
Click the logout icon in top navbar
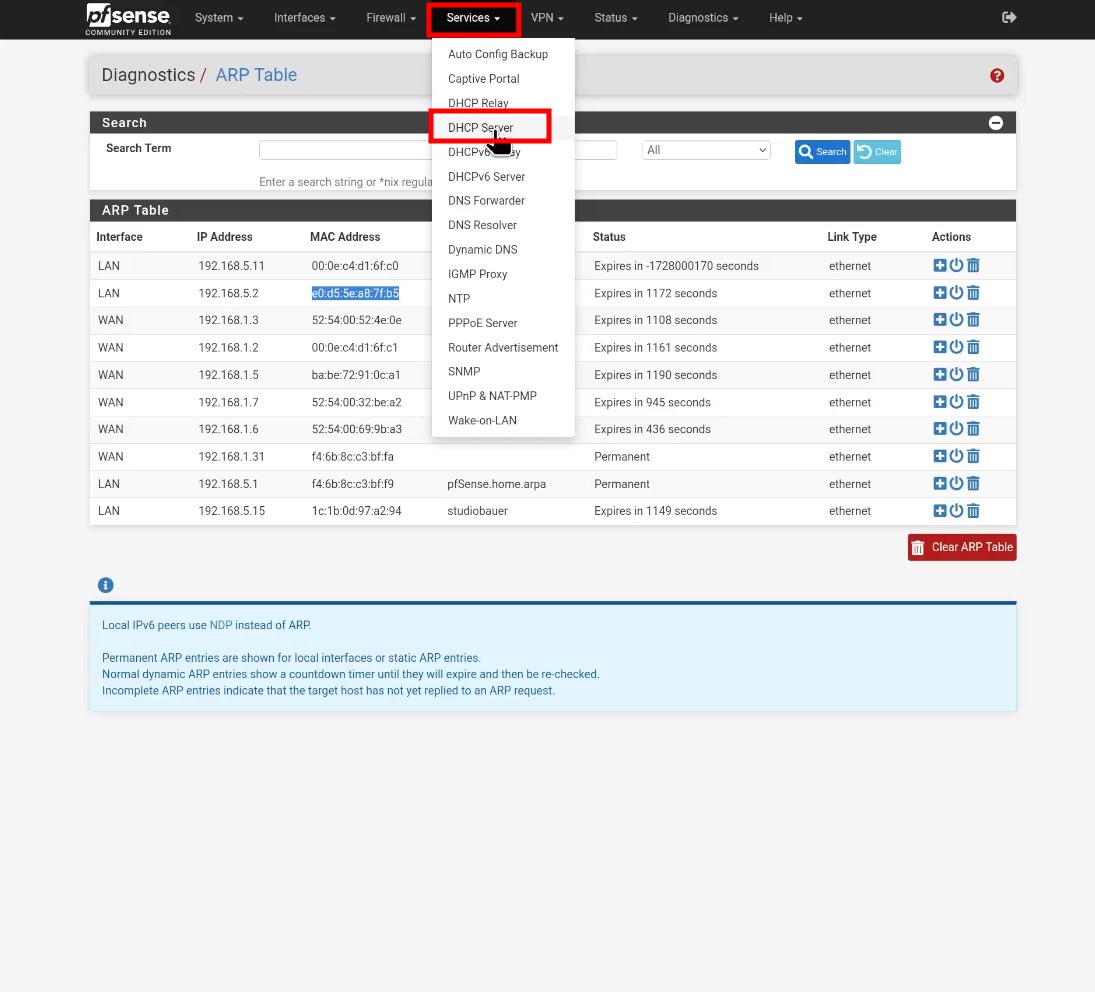click(x=1008, y=17)
